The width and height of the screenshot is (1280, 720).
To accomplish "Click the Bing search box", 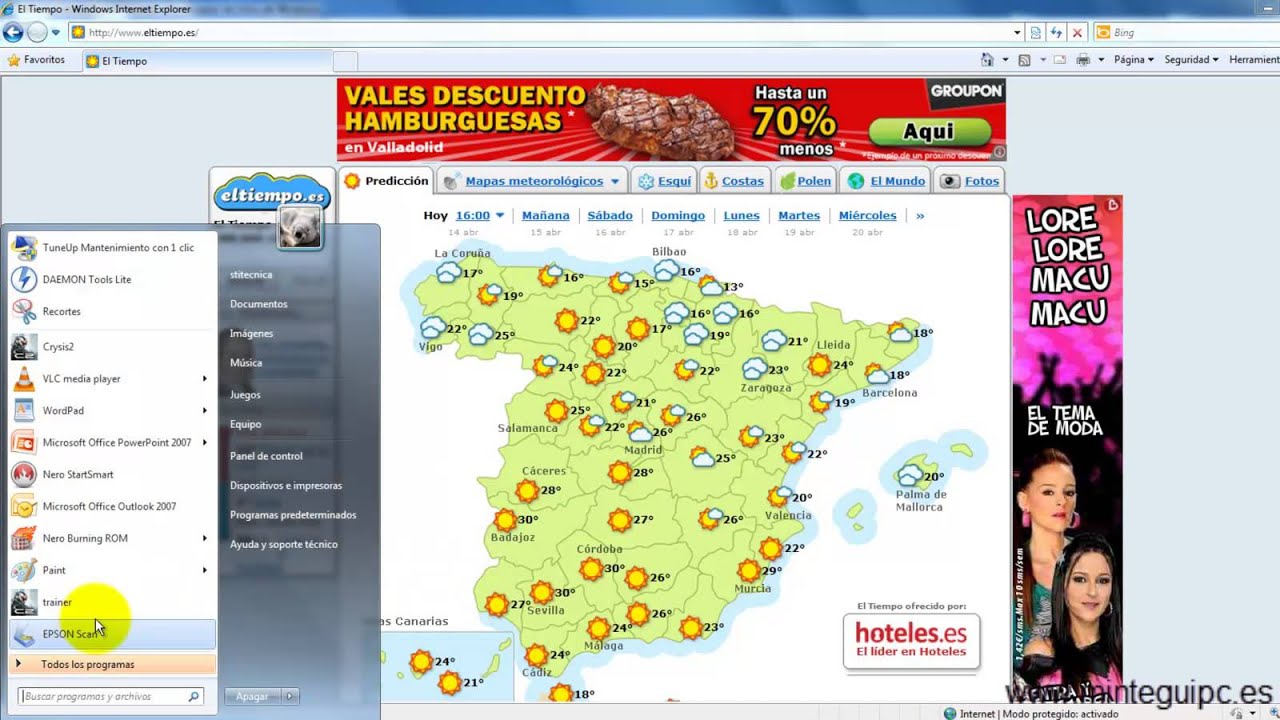I will point(1187,32).
